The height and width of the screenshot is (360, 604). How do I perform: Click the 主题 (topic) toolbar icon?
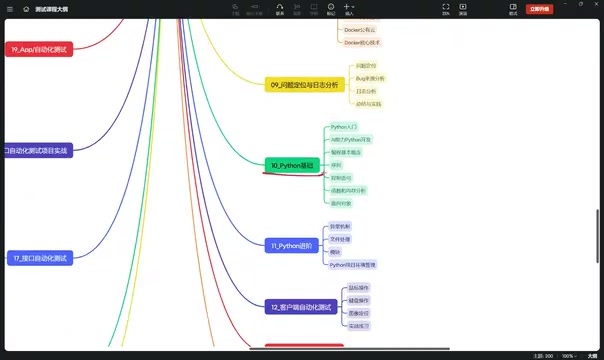pyautogui.click(x=235, y=9)
